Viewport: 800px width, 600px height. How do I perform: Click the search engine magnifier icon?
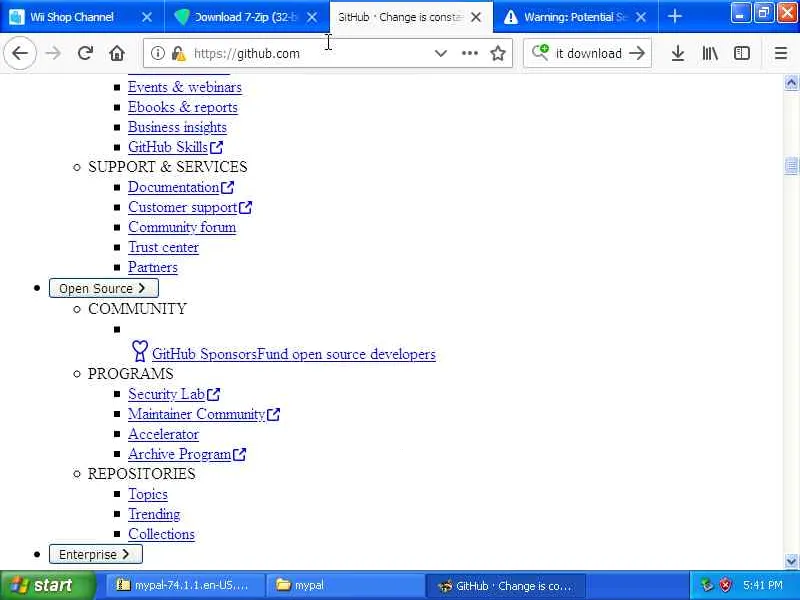[540, 53]
